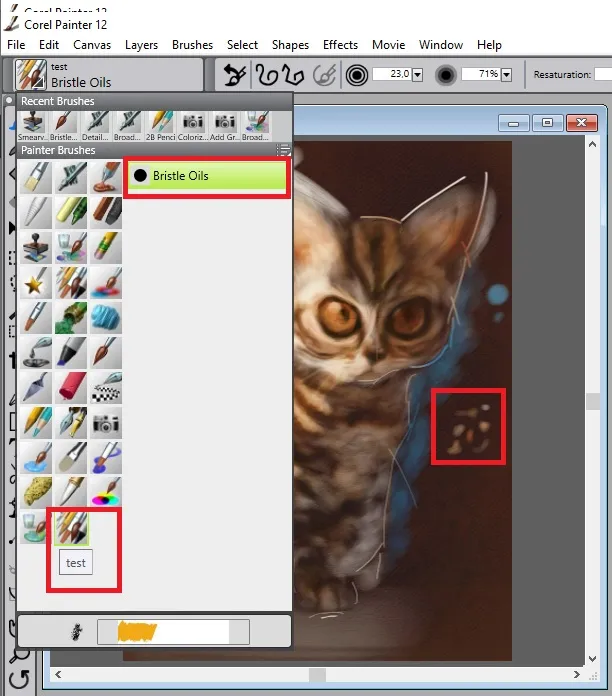The width and height of the screenshot is (612, 696).
Task: Pick the Smeary recent brush with stamp icon
Action: (x=33, y=126)
